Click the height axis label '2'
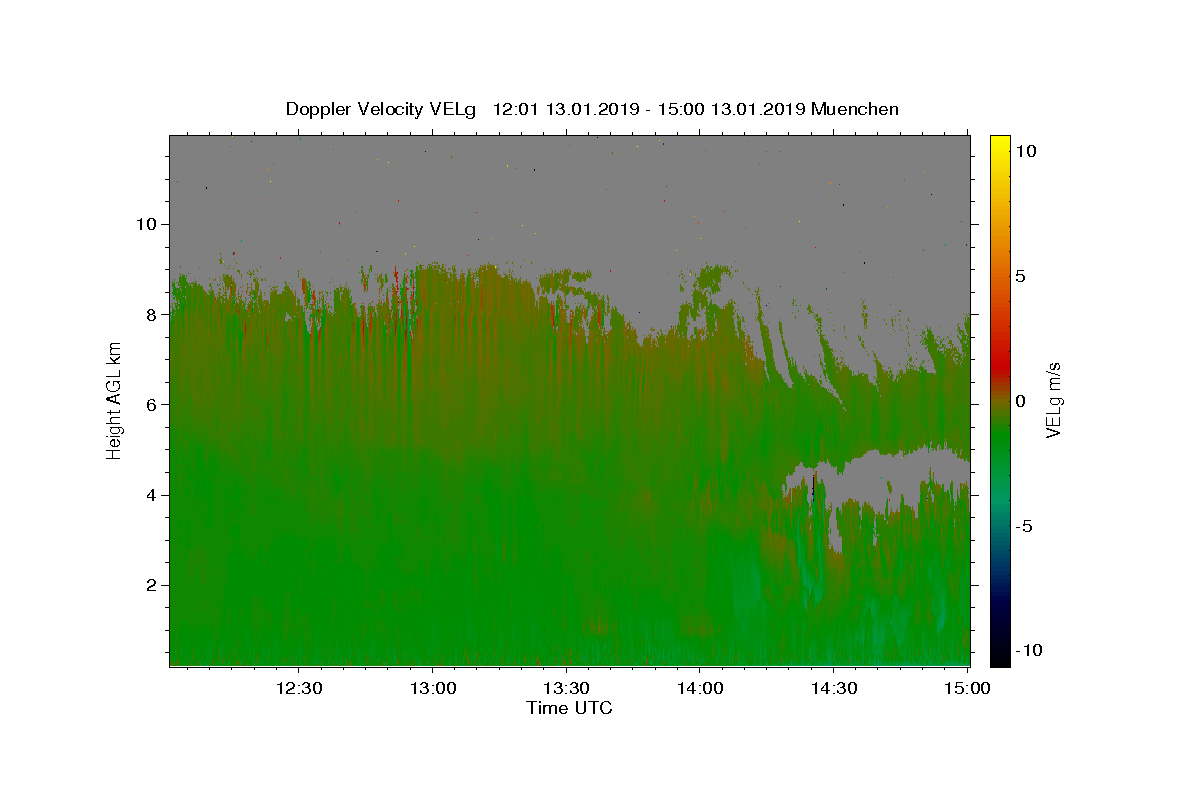The height and width of the screenshot is (800, 1200). pos(152,585)
